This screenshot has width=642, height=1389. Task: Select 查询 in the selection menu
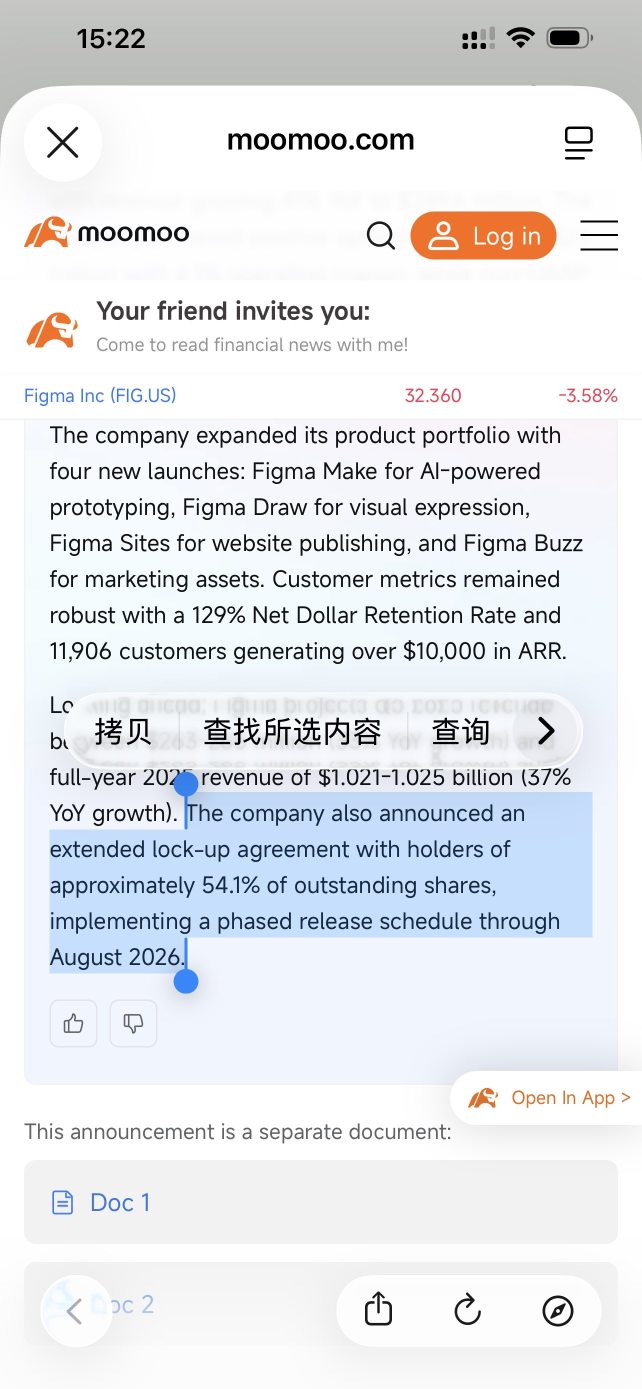click(461, 731)
